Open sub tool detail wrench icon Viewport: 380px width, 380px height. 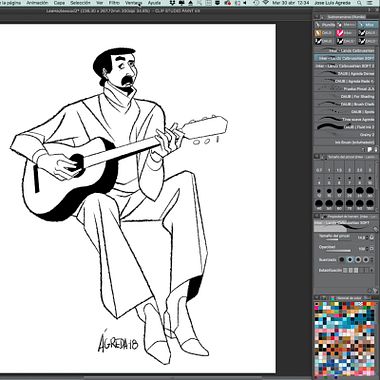point(374,291)
